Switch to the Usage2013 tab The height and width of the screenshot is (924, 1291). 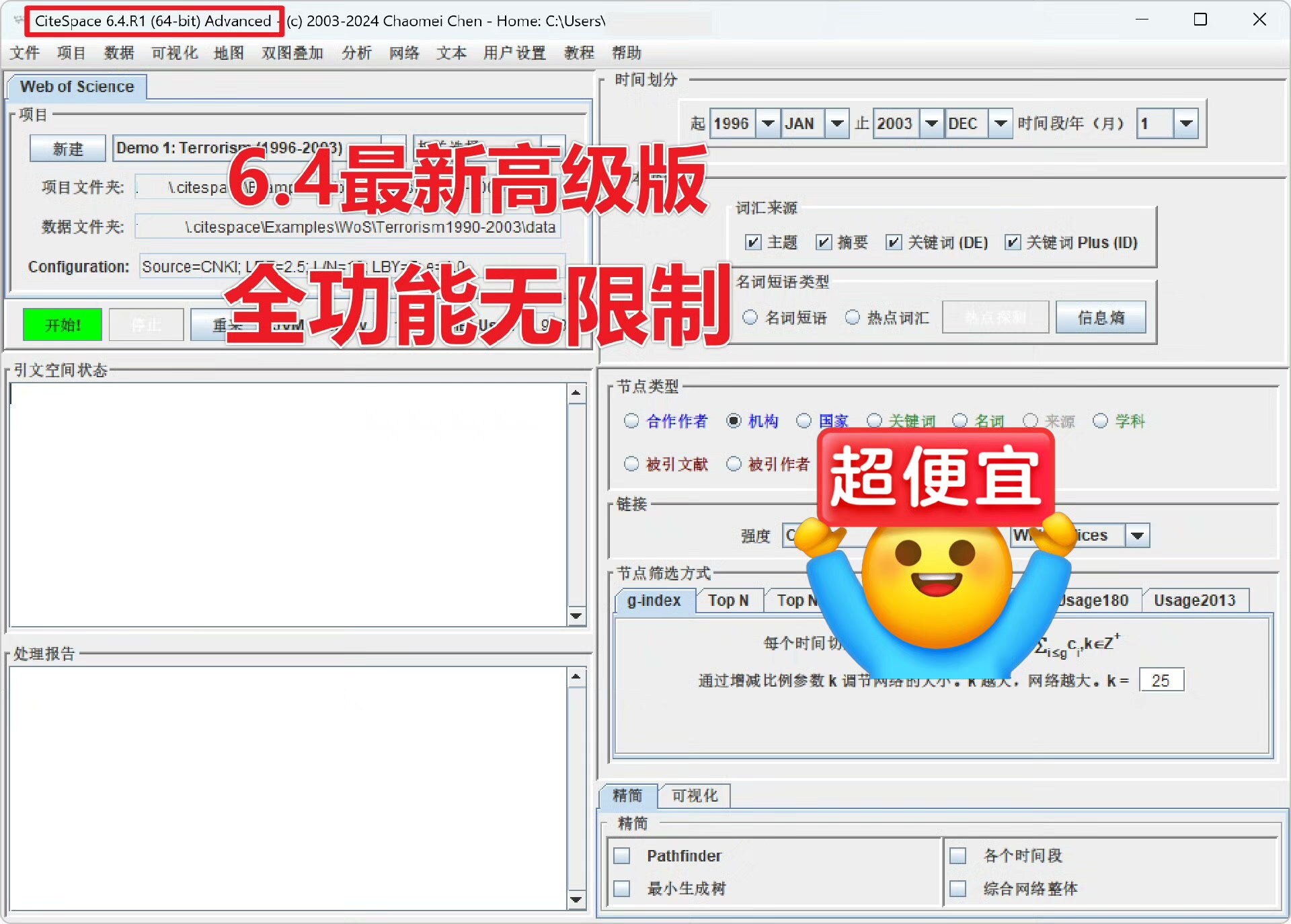[x=1195, y=600]
